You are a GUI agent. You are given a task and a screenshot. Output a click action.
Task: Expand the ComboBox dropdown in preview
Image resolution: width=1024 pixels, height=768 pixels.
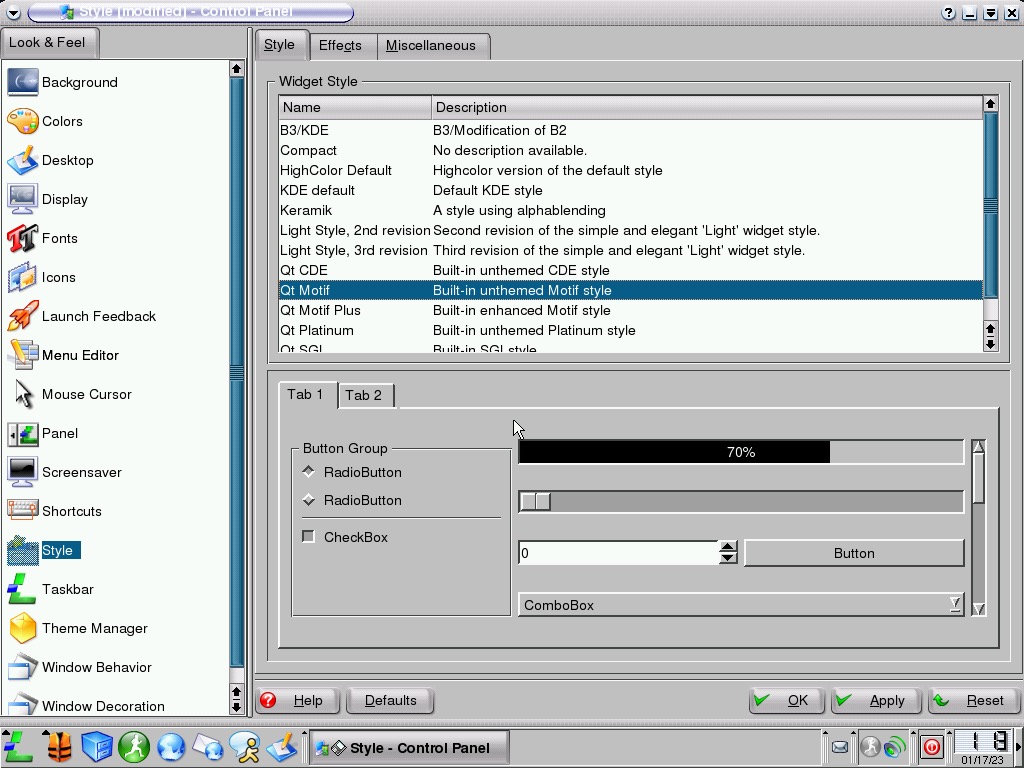955,604
